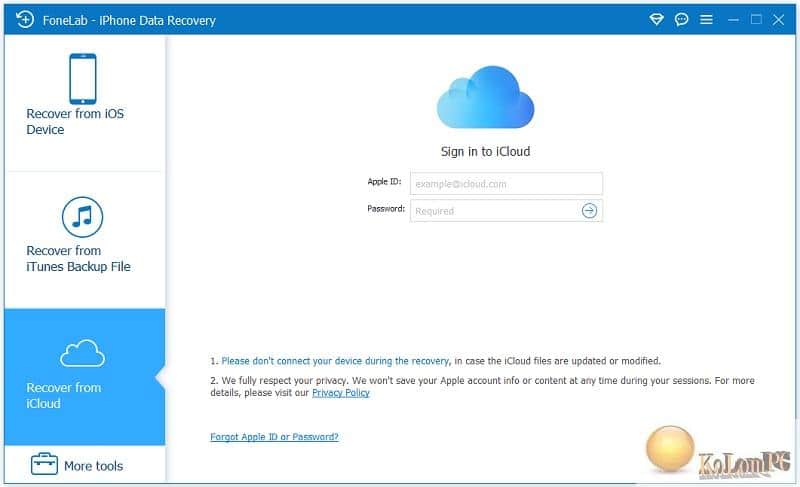
Task: Click the toolbox icon beside More tools
Action: [x=44, y=464]
